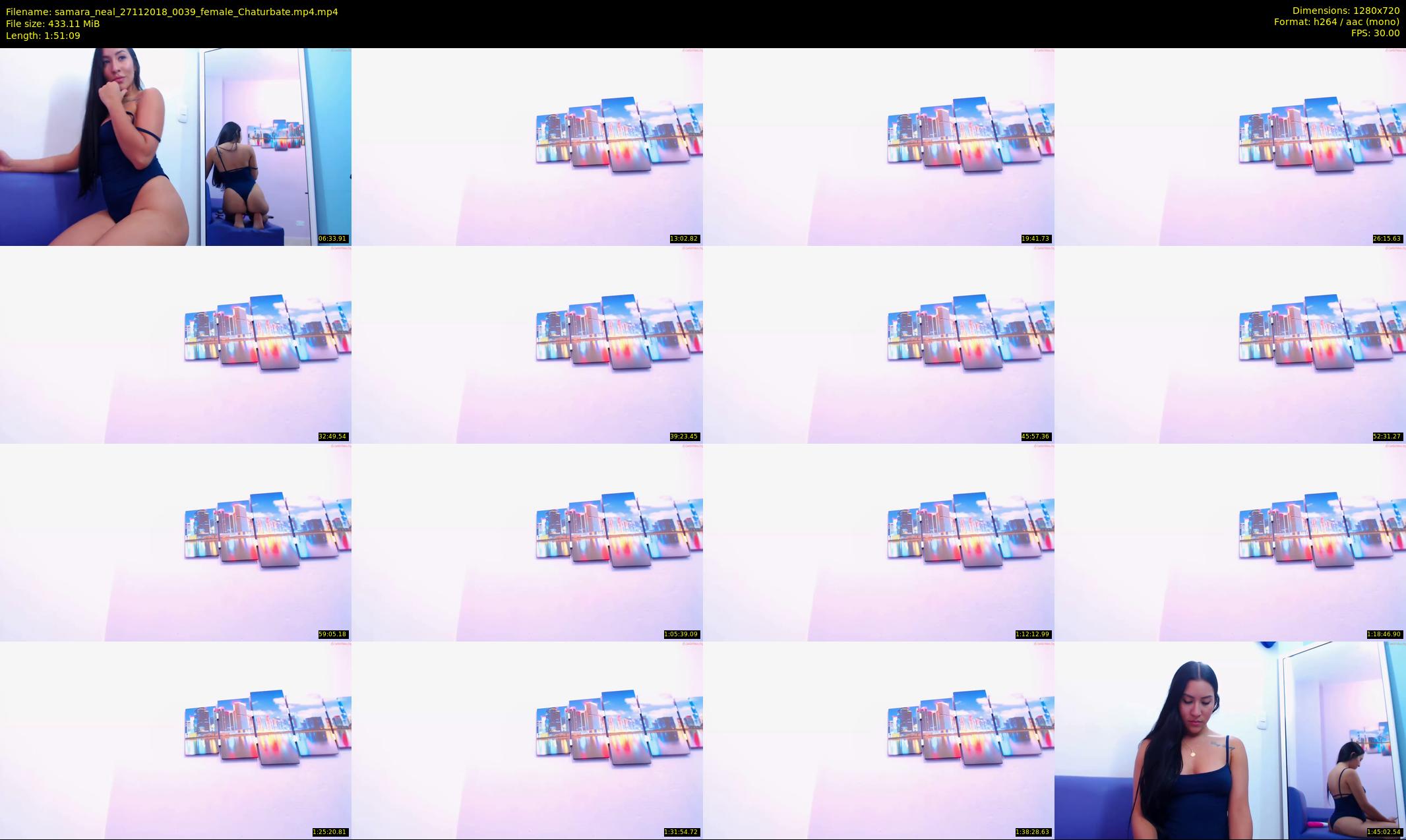Click the File size 433.11 MiB label
The height and width of the screenshot is (840, 1406).
pos(53,24)
